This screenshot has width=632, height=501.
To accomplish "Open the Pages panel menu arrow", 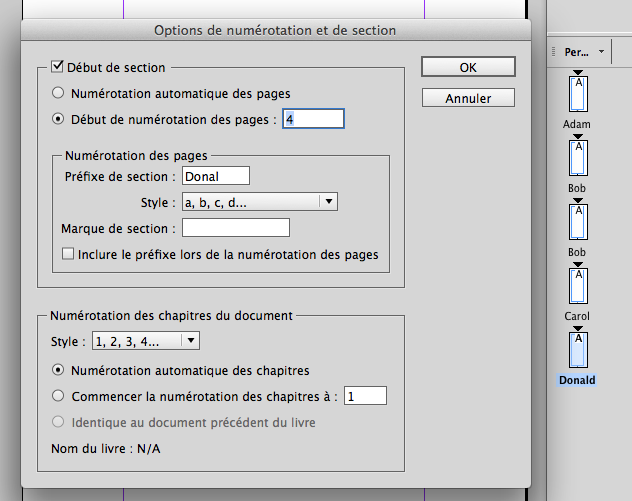I will point(601,51).
